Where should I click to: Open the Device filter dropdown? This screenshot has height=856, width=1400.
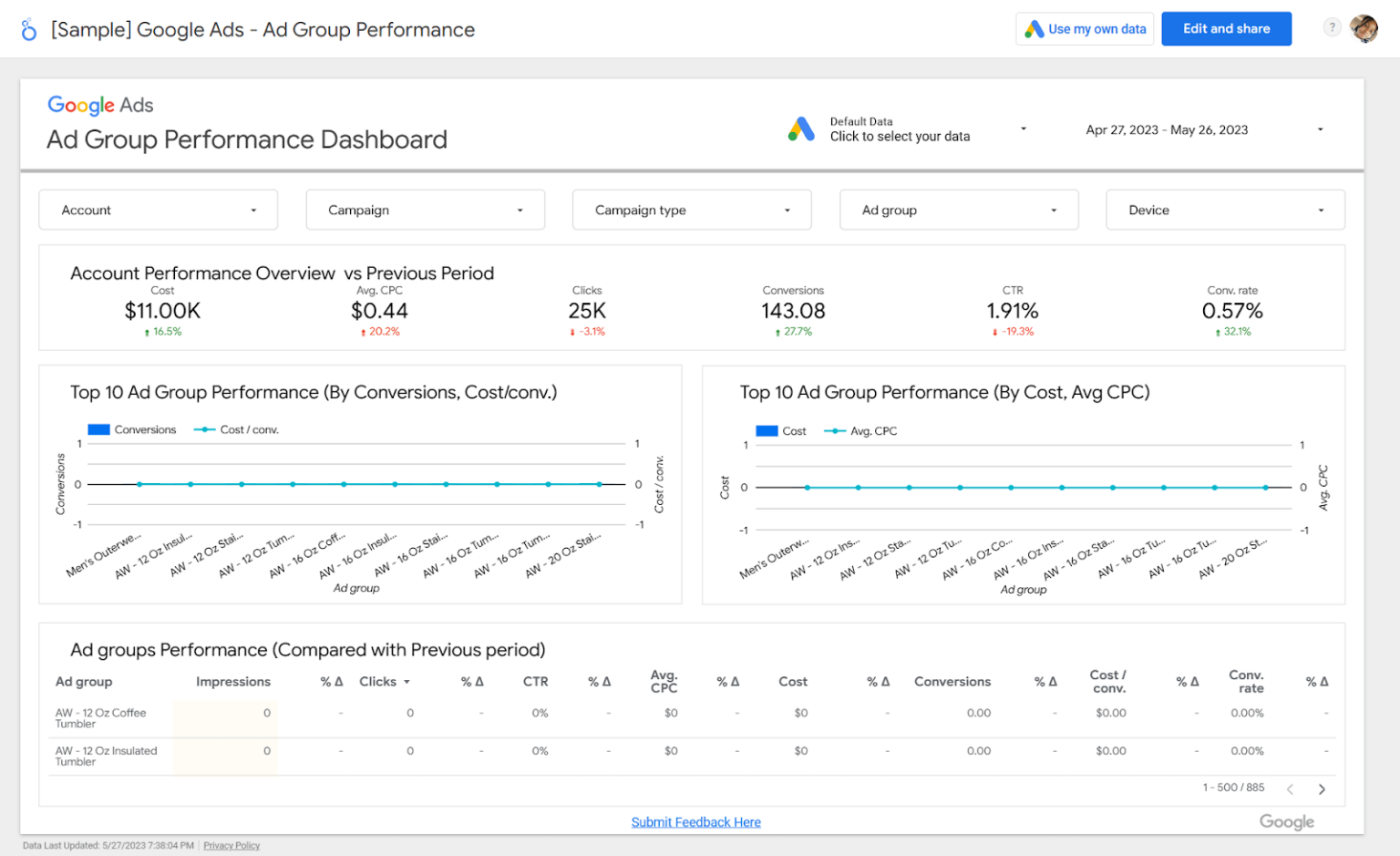point(1224,210)
